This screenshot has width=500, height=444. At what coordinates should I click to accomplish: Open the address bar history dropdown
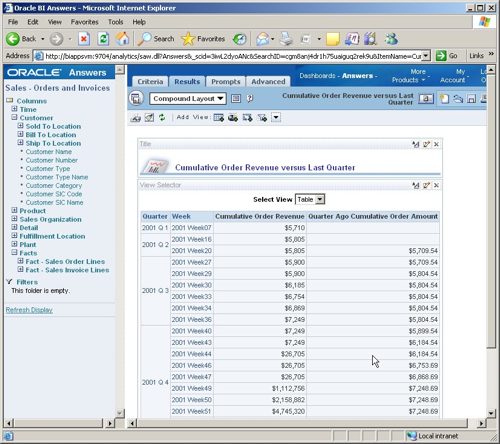(x=426, y=56)
